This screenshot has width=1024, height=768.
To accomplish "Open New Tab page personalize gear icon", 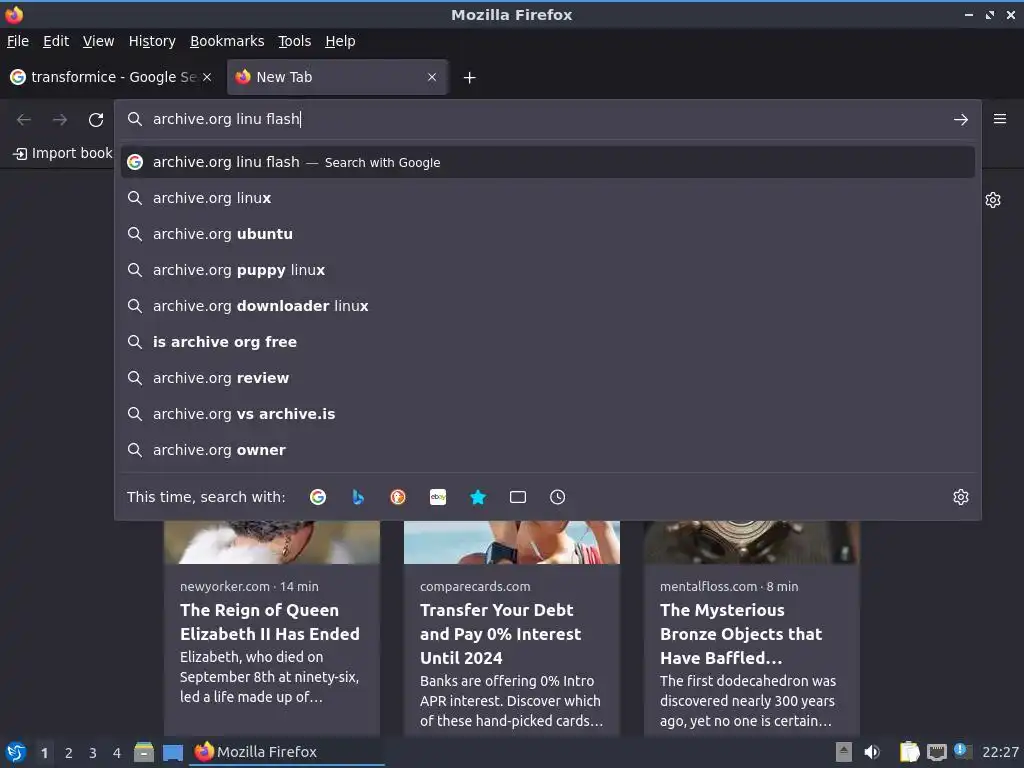I will [x=993, y=200].
